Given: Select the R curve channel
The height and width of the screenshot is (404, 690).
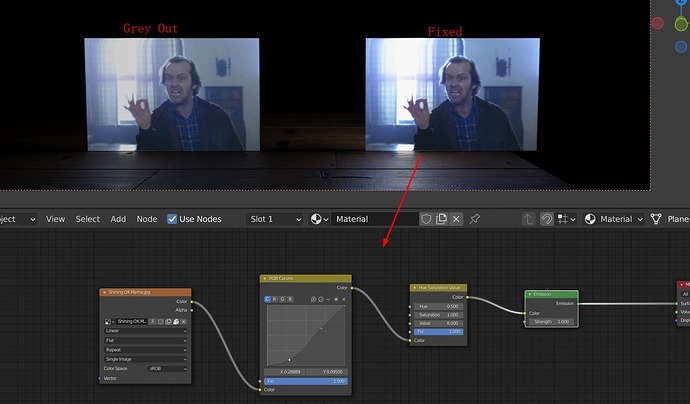Looking at the screenshot, I should (x=275, y=299).
